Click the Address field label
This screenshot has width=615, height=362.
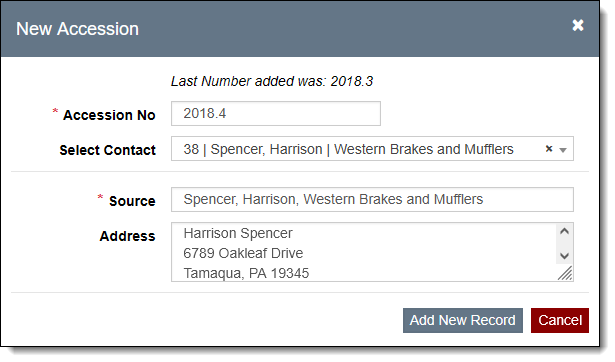click(x=127, y=236)
